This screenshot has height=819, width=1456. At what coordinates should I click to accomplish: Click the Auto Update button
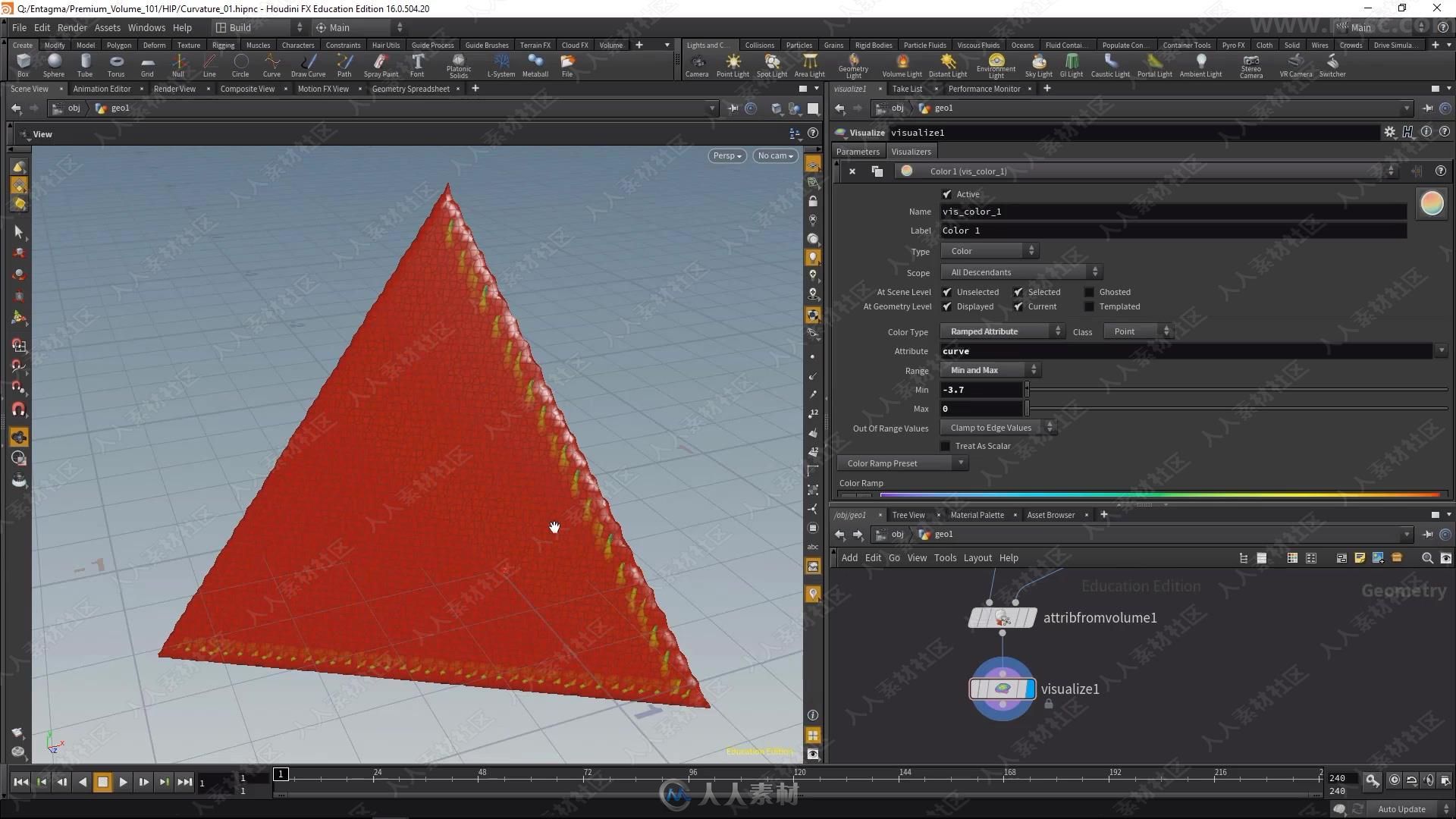[x=1401, y=809]
